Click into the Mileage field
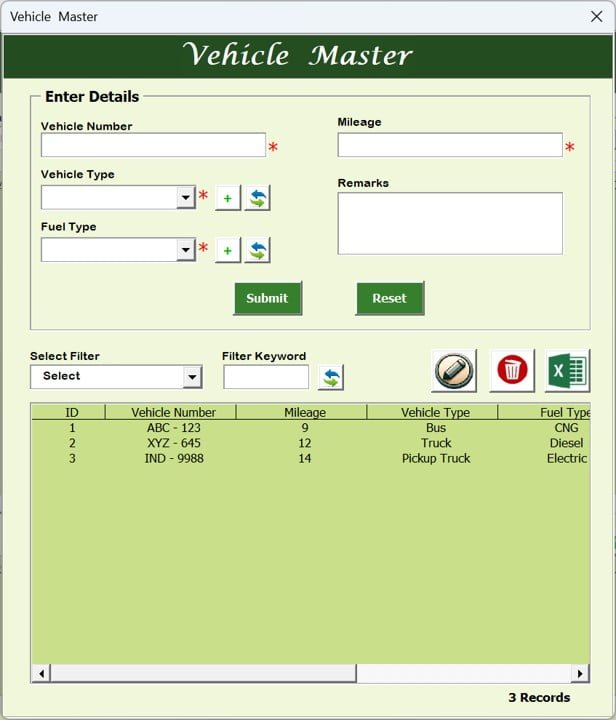This screenshot has height=720, width=616. [450, 145]
